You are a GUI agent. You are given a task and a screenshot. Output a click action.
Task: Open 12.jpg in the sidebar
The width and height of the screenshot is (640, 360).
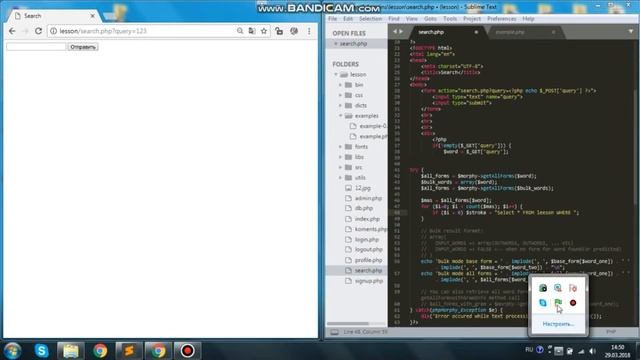click(x=363, y=188)
